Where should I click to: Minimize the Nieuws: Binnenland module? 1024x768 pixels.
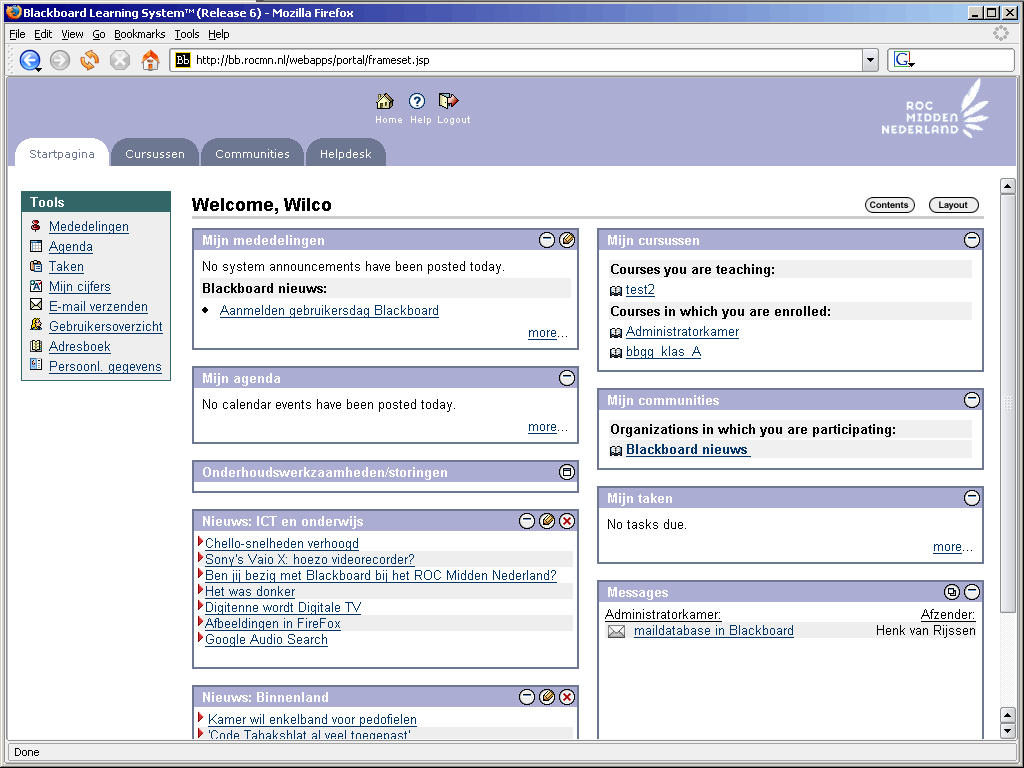tap(527, 697)
